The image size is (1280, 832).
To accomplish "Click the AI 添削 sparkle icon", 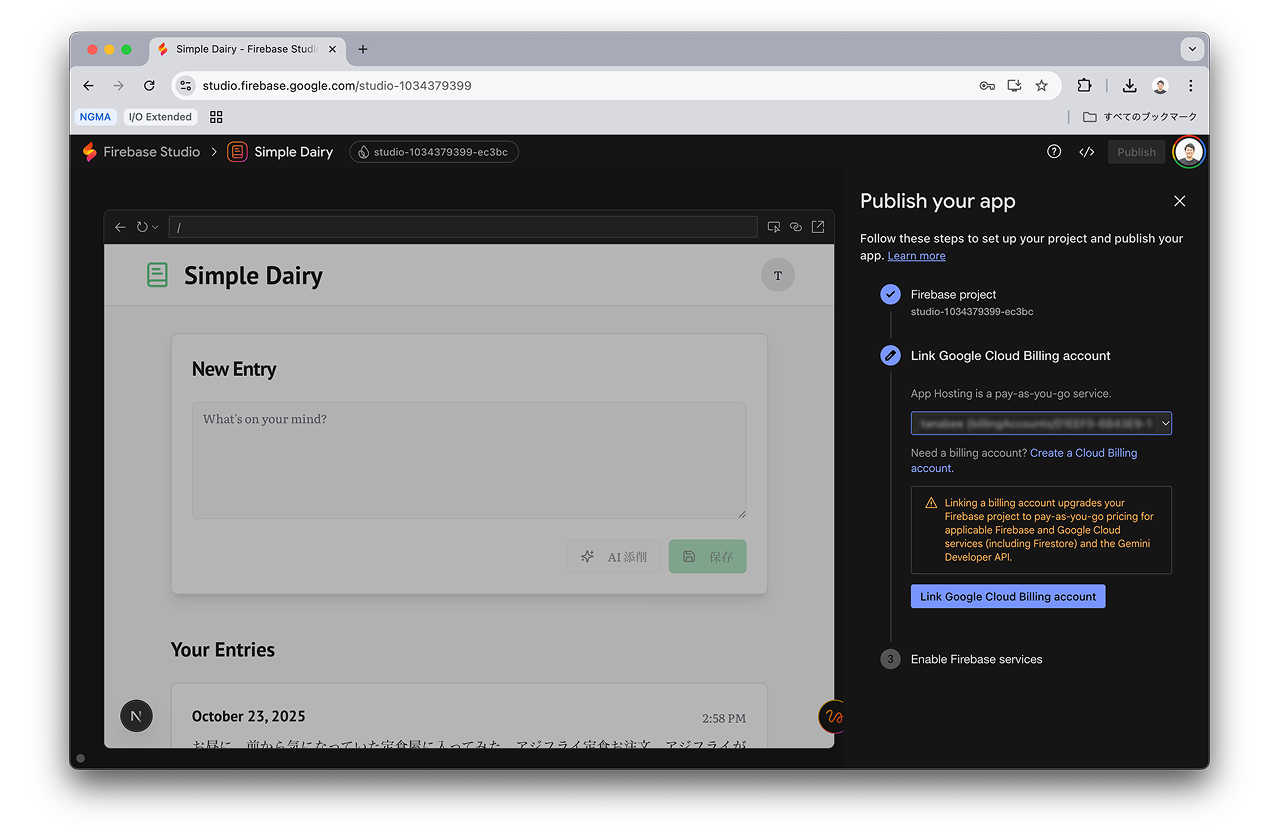I will (x=587, y=556).
